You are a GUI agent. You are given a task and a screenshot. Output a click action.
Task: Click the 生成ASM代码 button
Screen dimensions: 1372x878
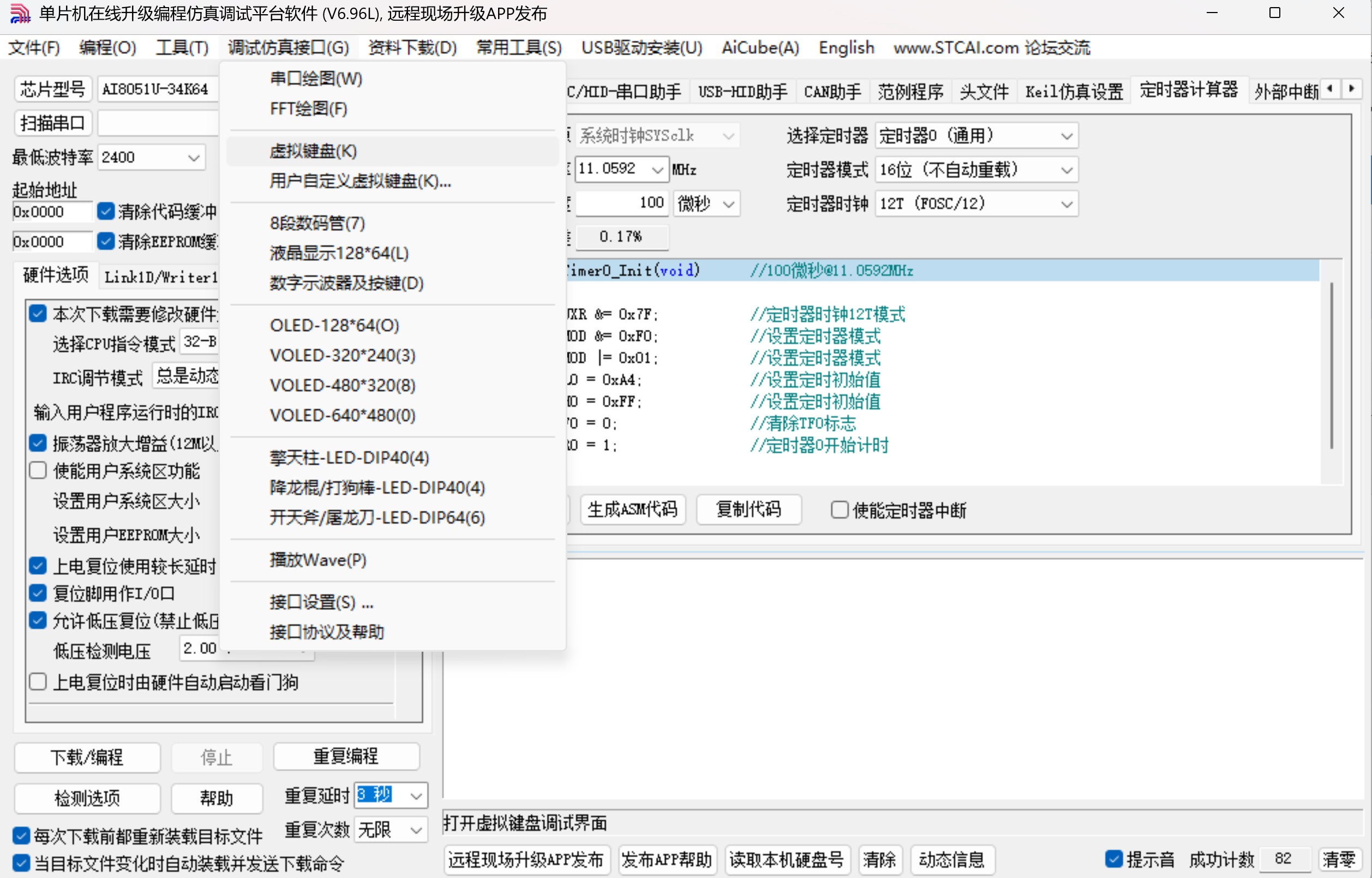[632, 510]
